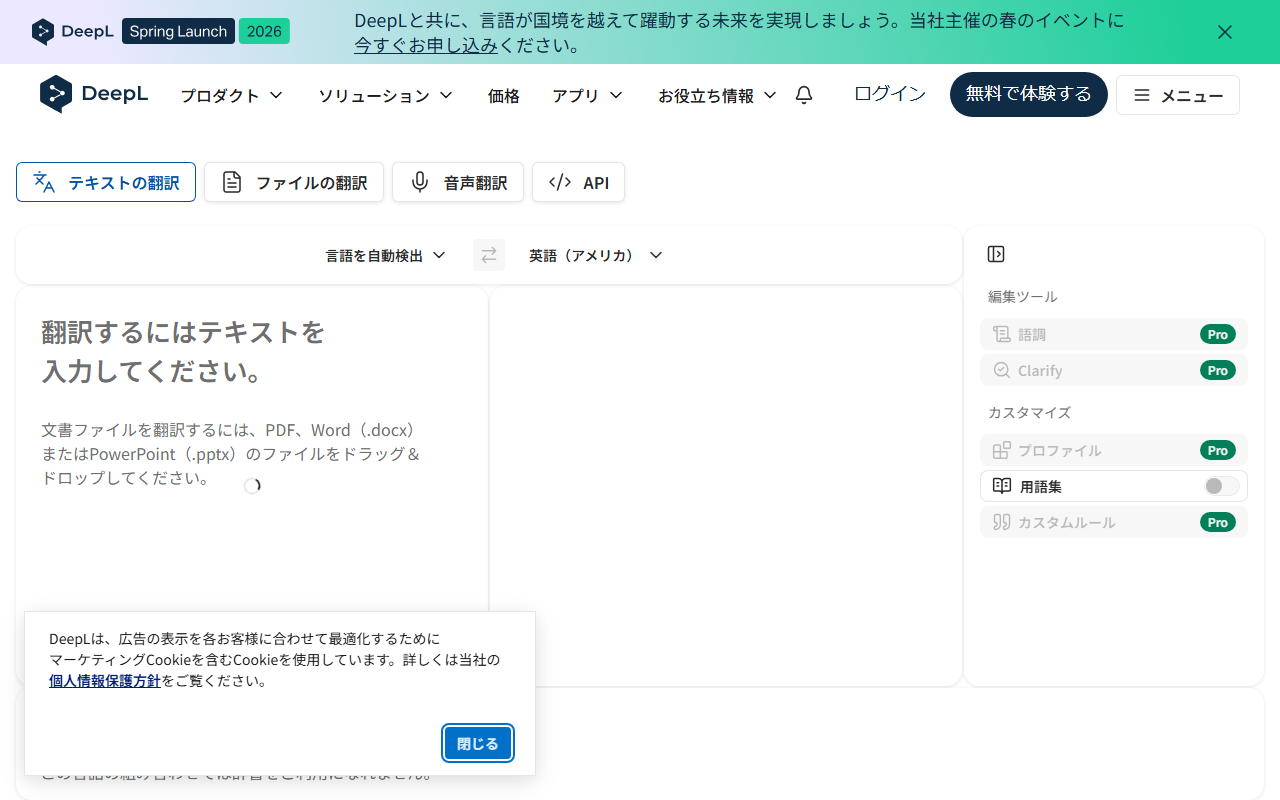Toggle the 用語集 glossary switch
Image resolution: width=1280 pixels, height=800 pixels.
(x=1221, y=486)
